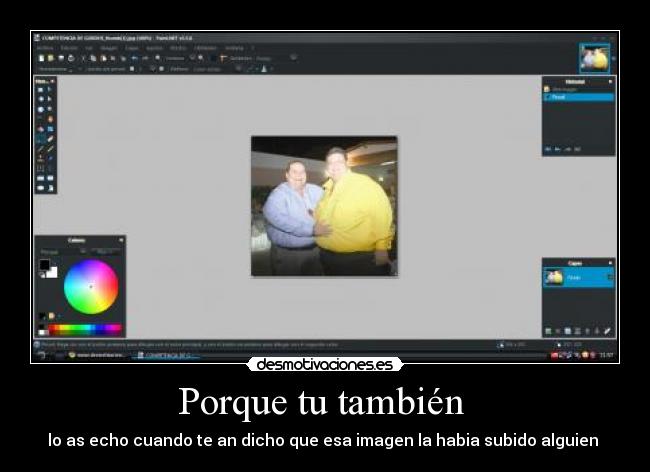Toggle visibility checkbox of the Fondo layer
The image size is (650, 472).
tap(610, 277)
